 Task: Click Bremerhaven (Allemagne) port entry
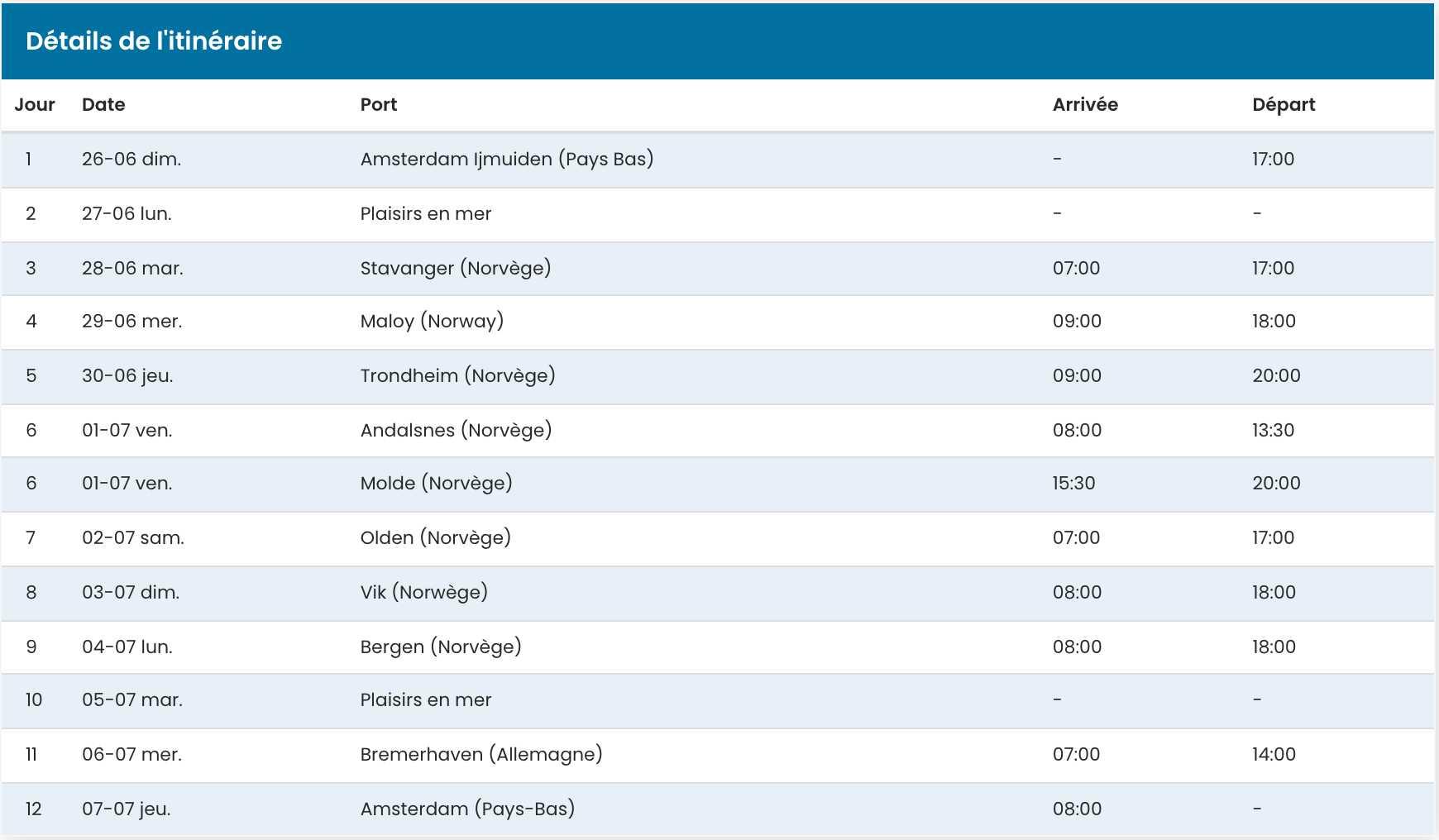(481, 754)
